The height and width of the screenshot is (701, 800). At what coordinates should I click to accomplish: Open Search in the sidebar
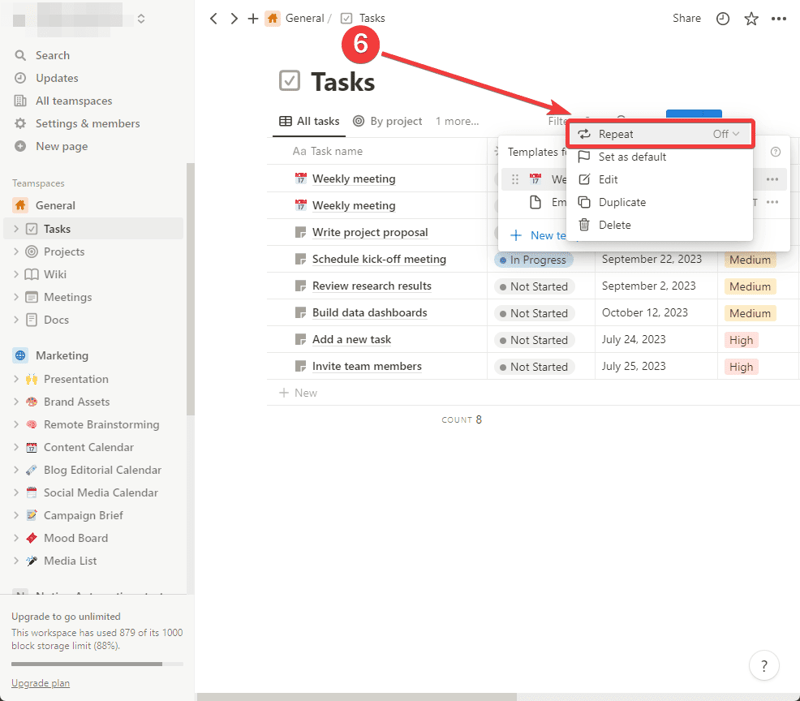52,55
